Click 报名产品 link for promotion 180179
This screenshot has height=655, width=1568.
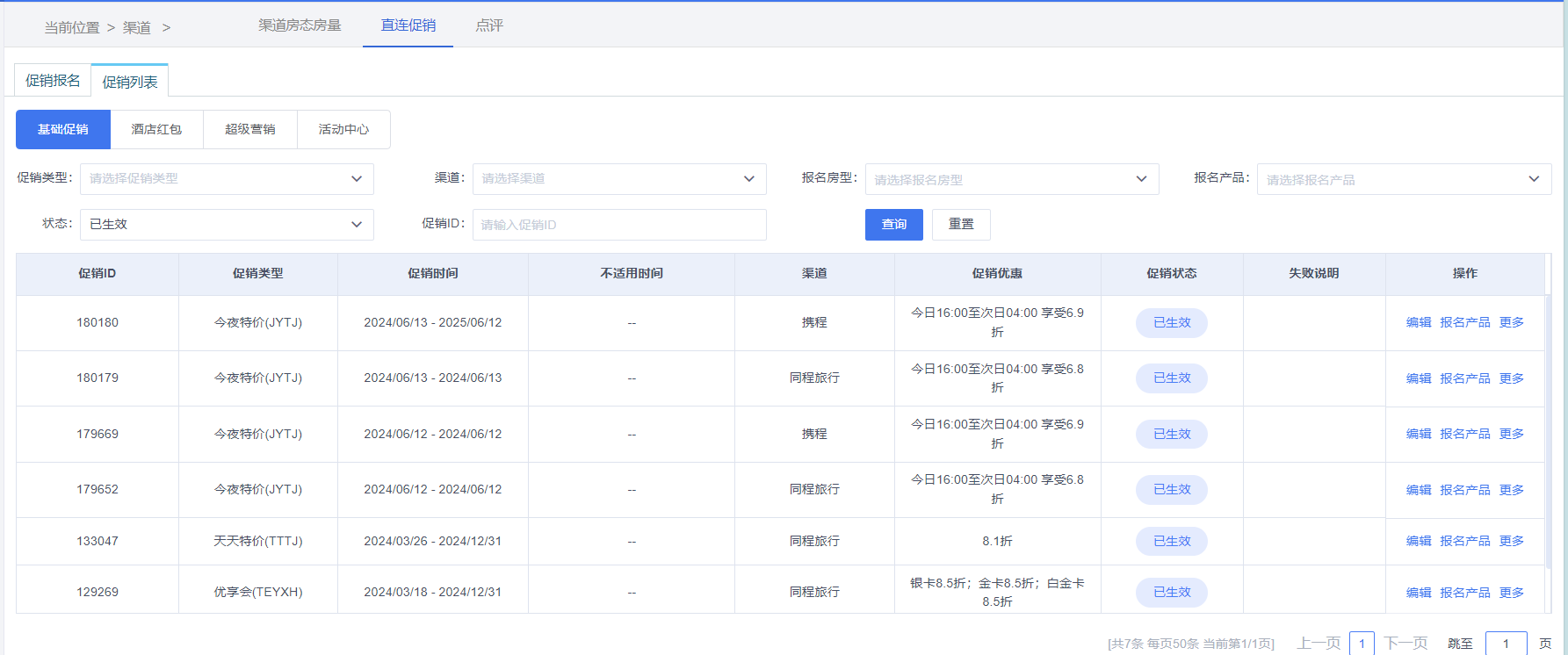click(1464, 378)
